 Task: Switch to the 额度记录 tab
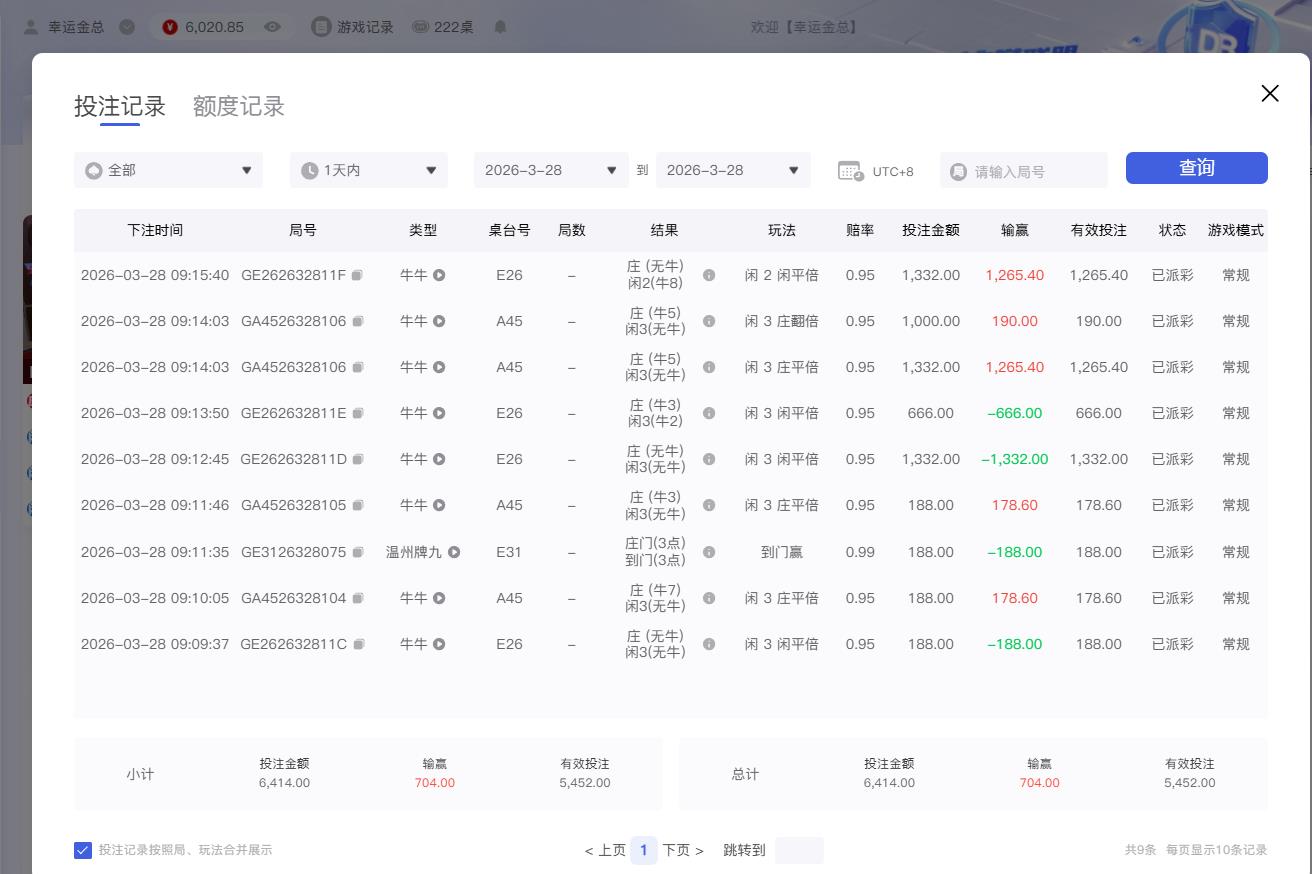click(238, 106)
